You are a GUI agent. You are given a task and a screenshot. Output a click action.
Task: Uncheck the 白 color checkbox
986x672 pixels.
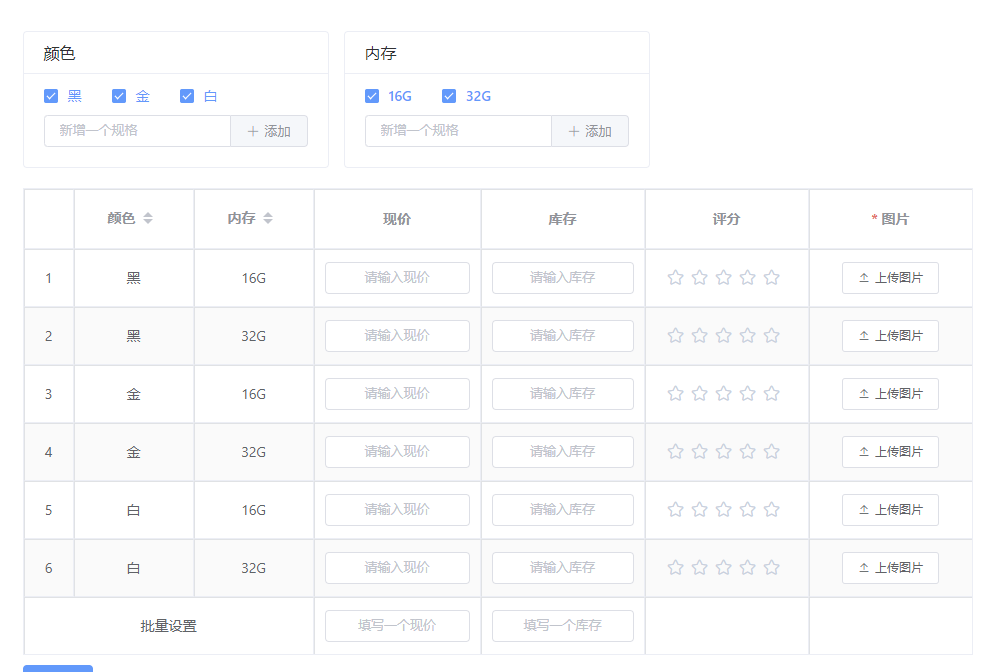[187, 96]
